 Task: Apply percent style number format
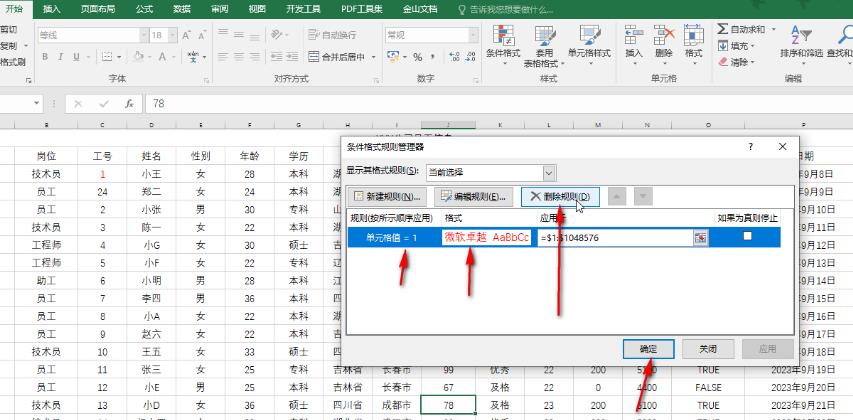click(417, 57)
